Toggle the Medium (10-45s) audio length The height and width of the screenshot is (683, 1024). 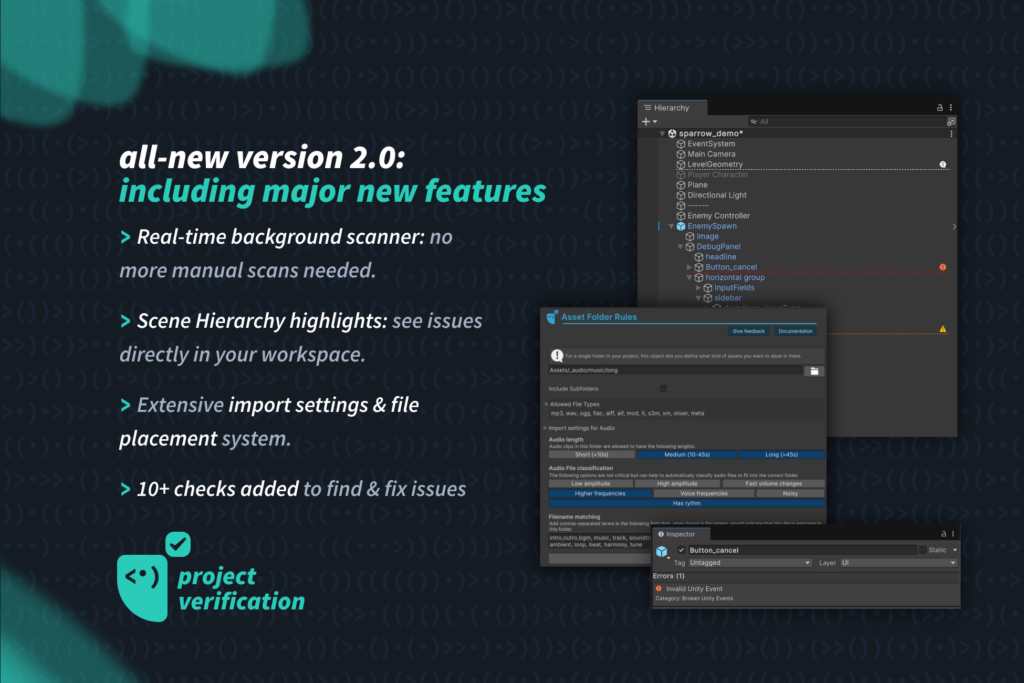coord(687,454)
